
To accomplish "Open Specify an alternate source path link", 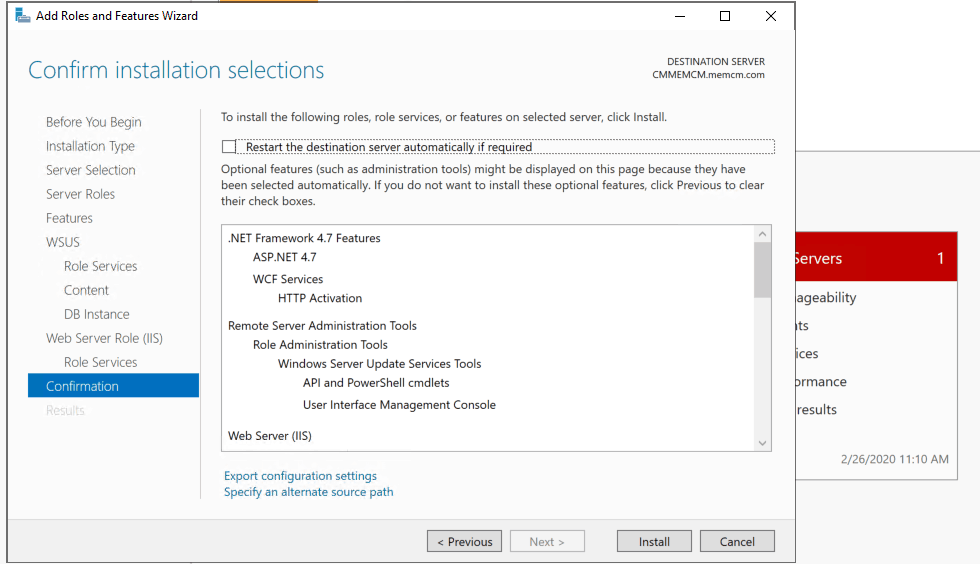I will (308, 492).
